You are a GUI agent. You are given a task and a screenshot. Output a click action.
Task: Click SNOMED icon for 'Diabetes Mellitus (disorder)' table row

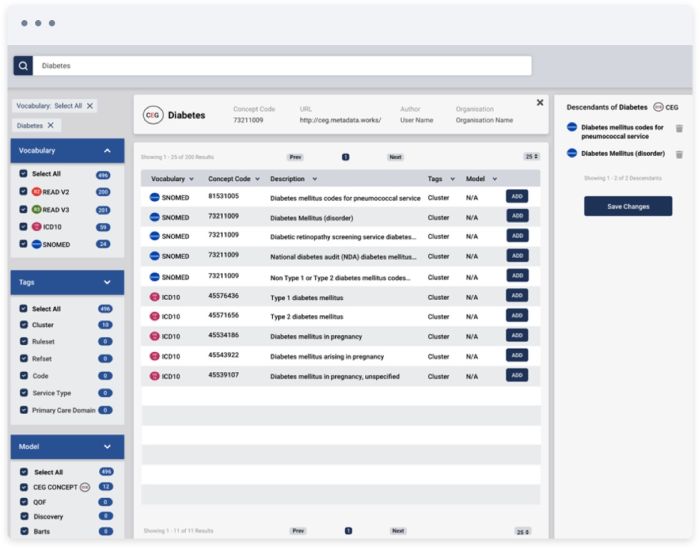[154, 217]
